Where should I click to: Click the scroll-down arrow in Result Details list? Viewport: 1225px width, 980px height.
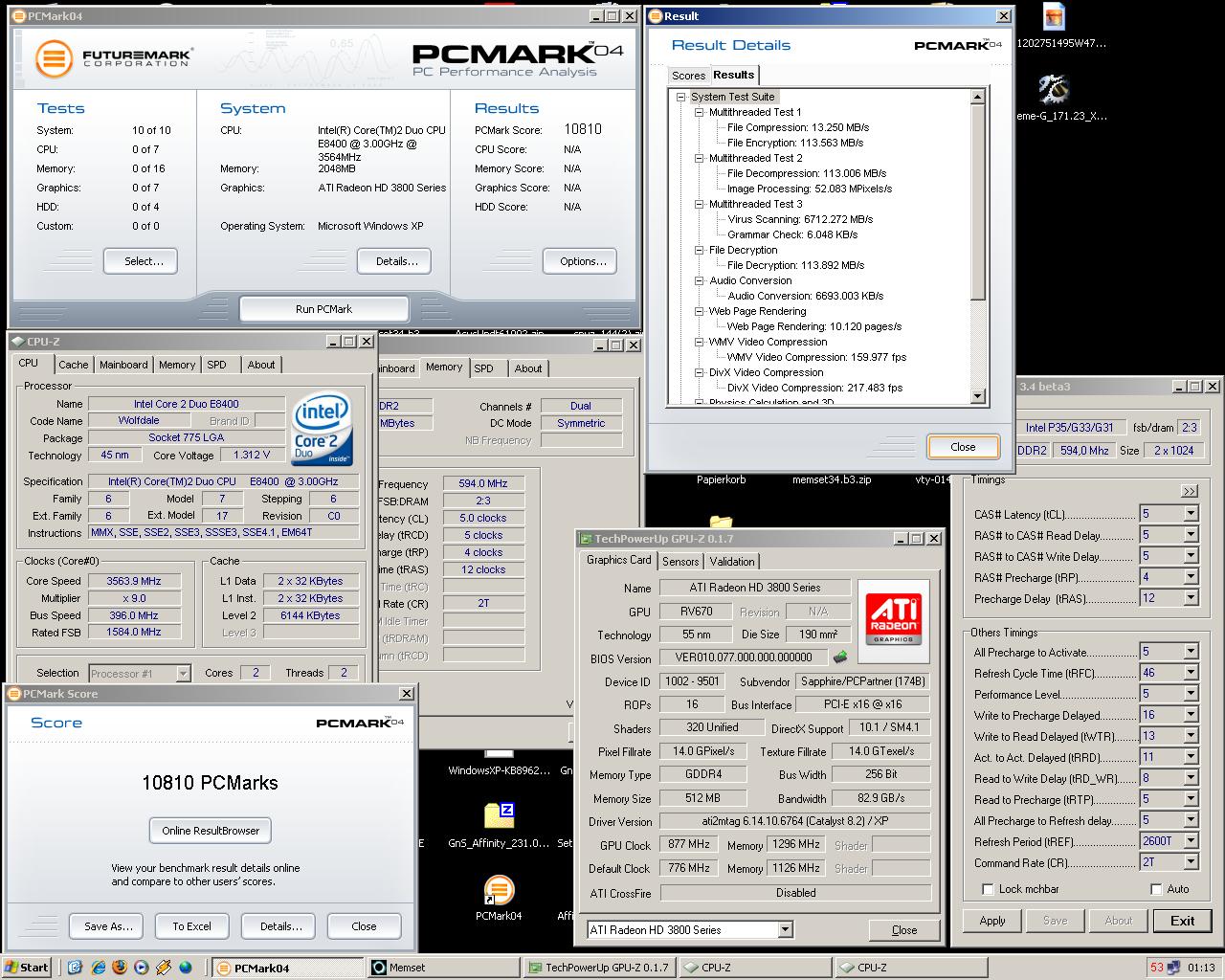[977, 396]
